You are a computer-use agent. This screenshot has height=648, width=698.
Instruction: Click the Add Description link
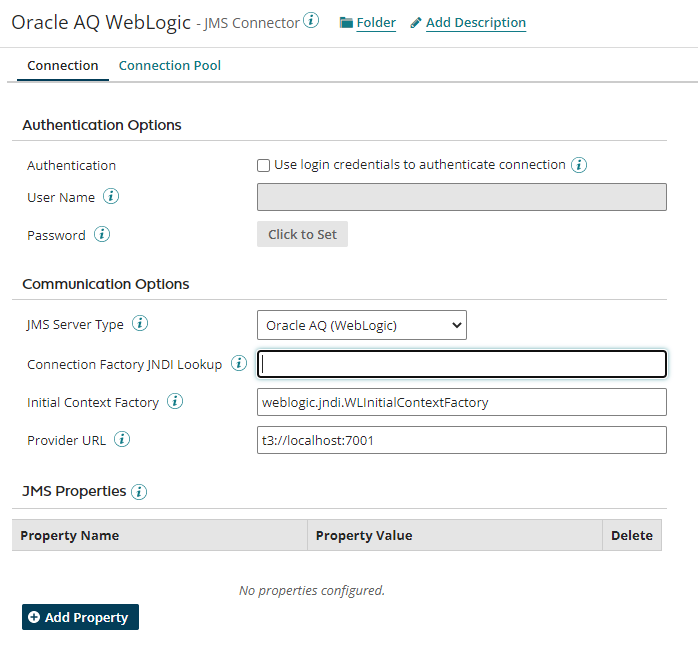click(x=476, y=23)
